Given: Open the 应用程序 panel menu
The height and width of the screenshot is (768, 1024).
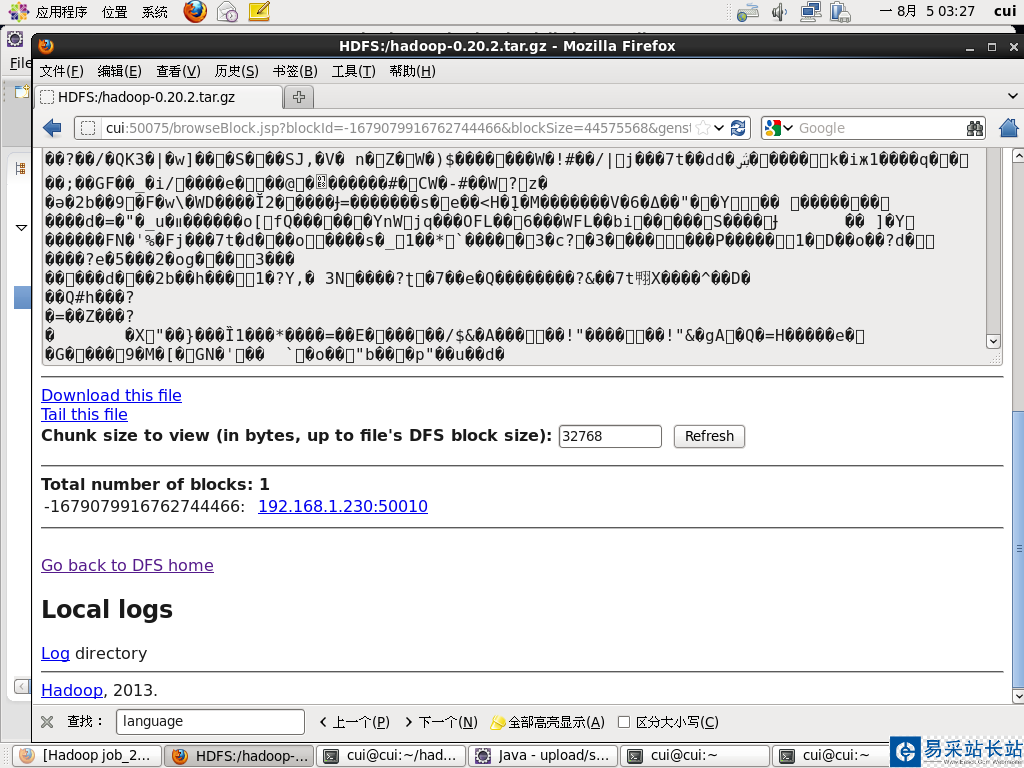Looking at the screenshot, I should pos(61,12).
